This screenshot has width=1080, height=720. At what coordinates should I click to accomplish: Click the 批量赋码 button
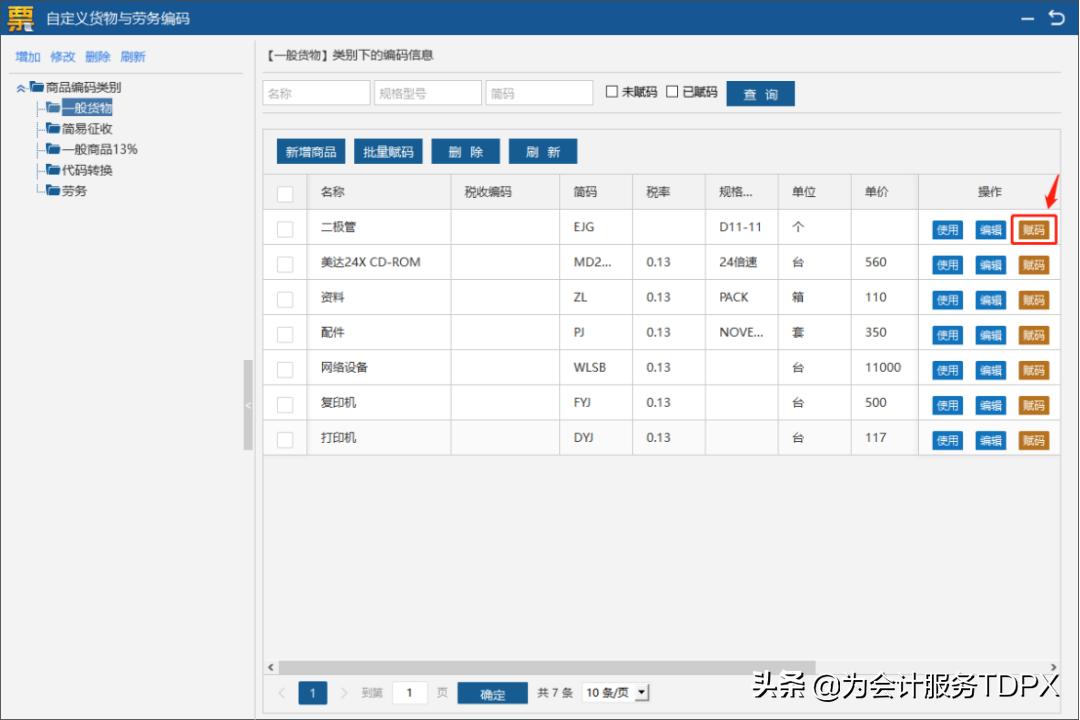tap(388, 151)
